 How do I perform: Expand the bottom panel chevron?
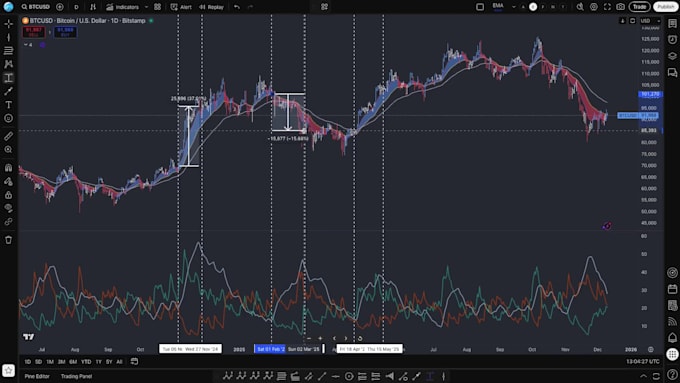[x=644, y=376]
